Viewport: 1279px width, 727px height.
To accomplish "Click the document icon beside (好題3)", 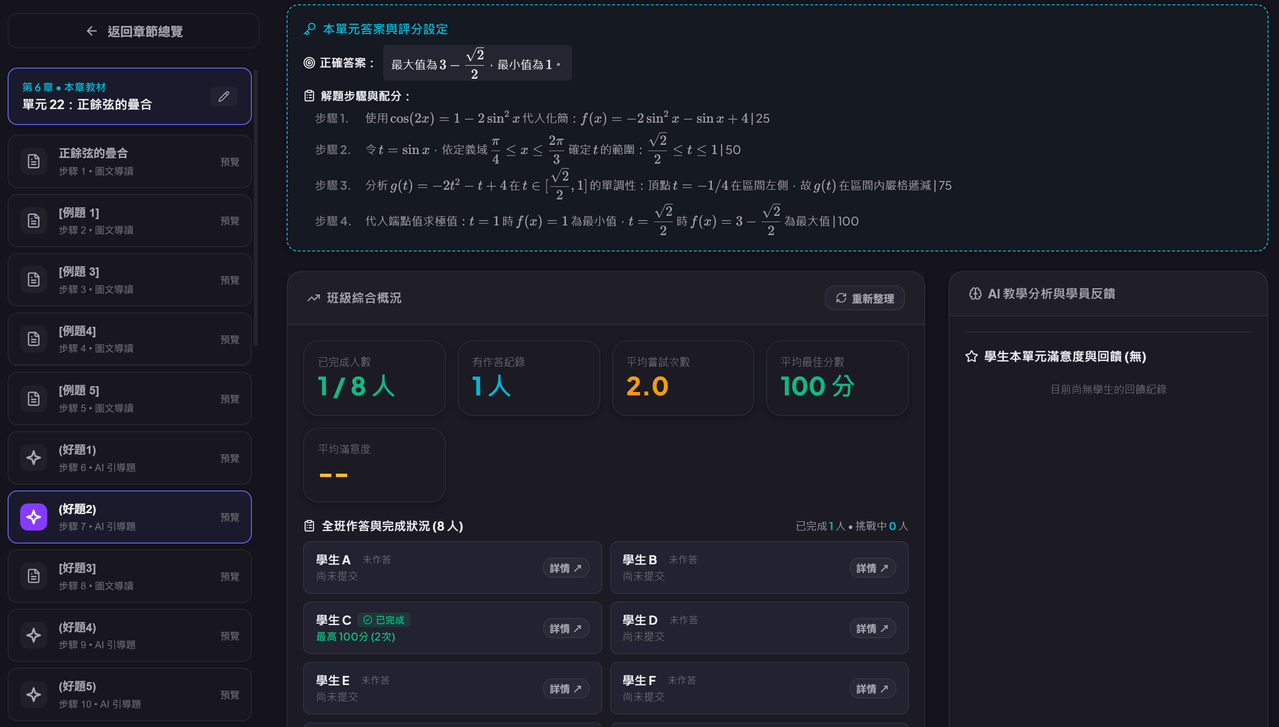I will (34, 576).
